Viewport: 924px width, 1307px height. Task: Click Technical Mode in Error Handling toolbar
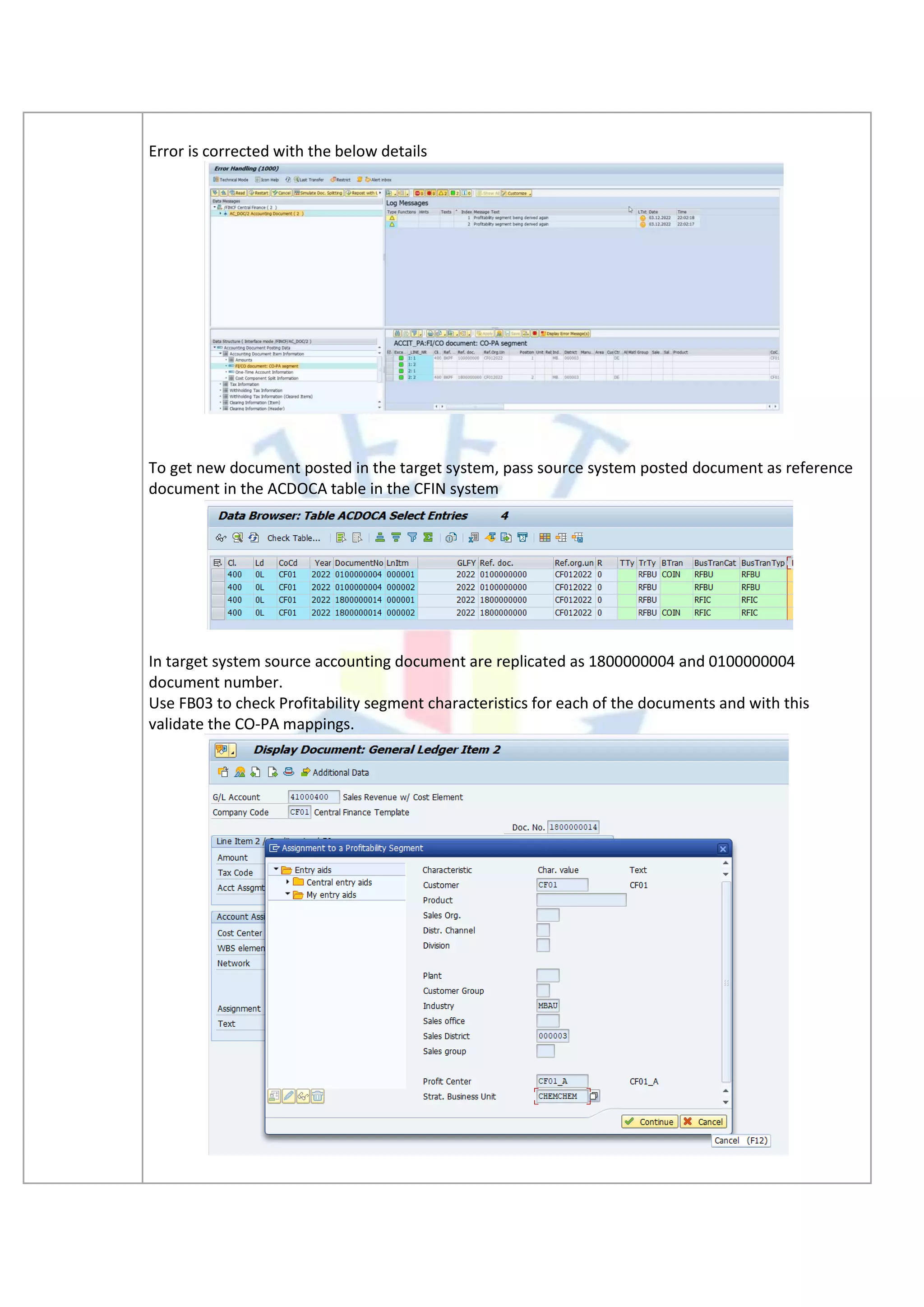231,179
